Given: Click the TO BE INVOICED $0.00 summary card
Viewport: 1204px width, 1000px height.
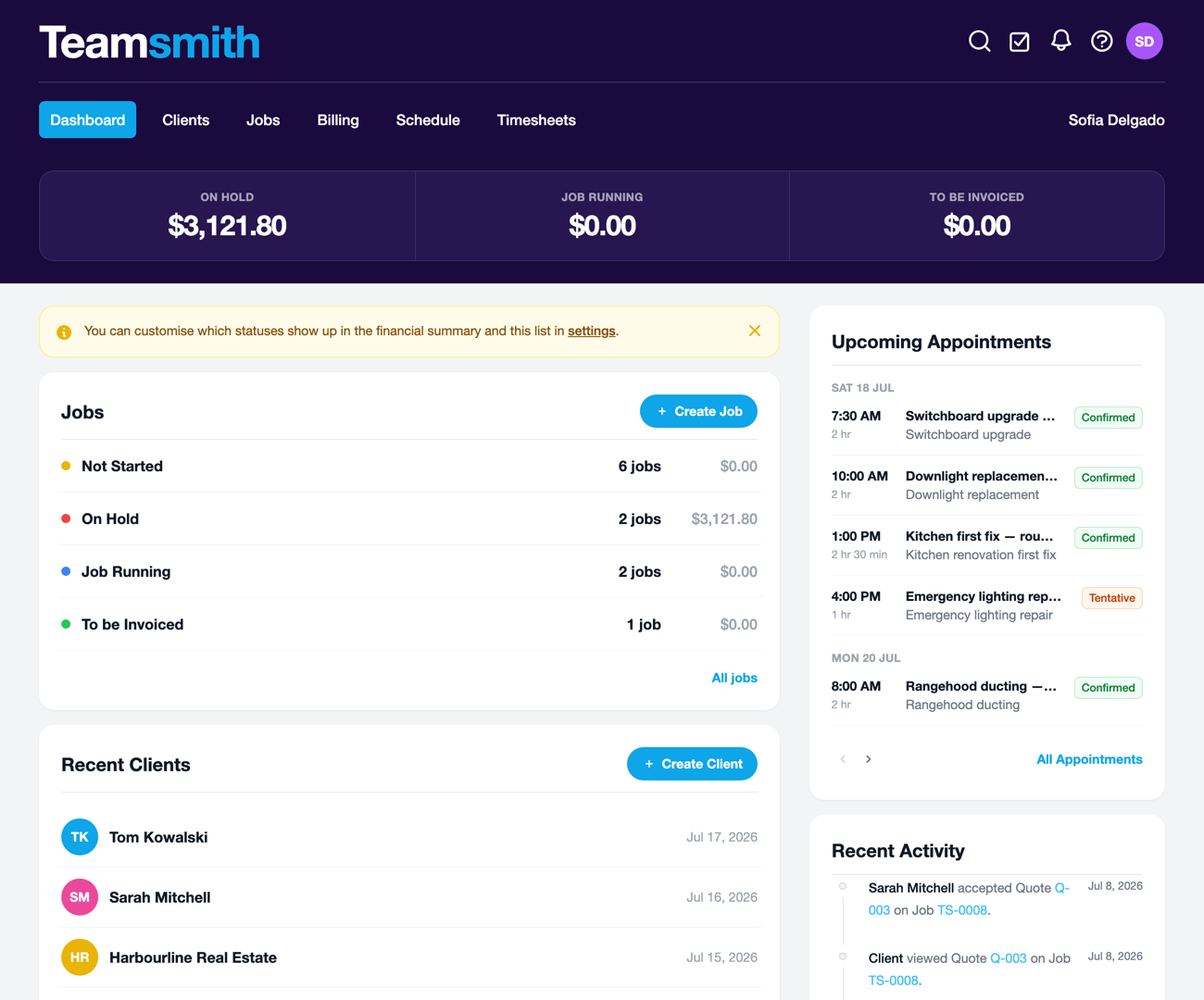Looking at the screenshot, I should click(x=976, y=216).
